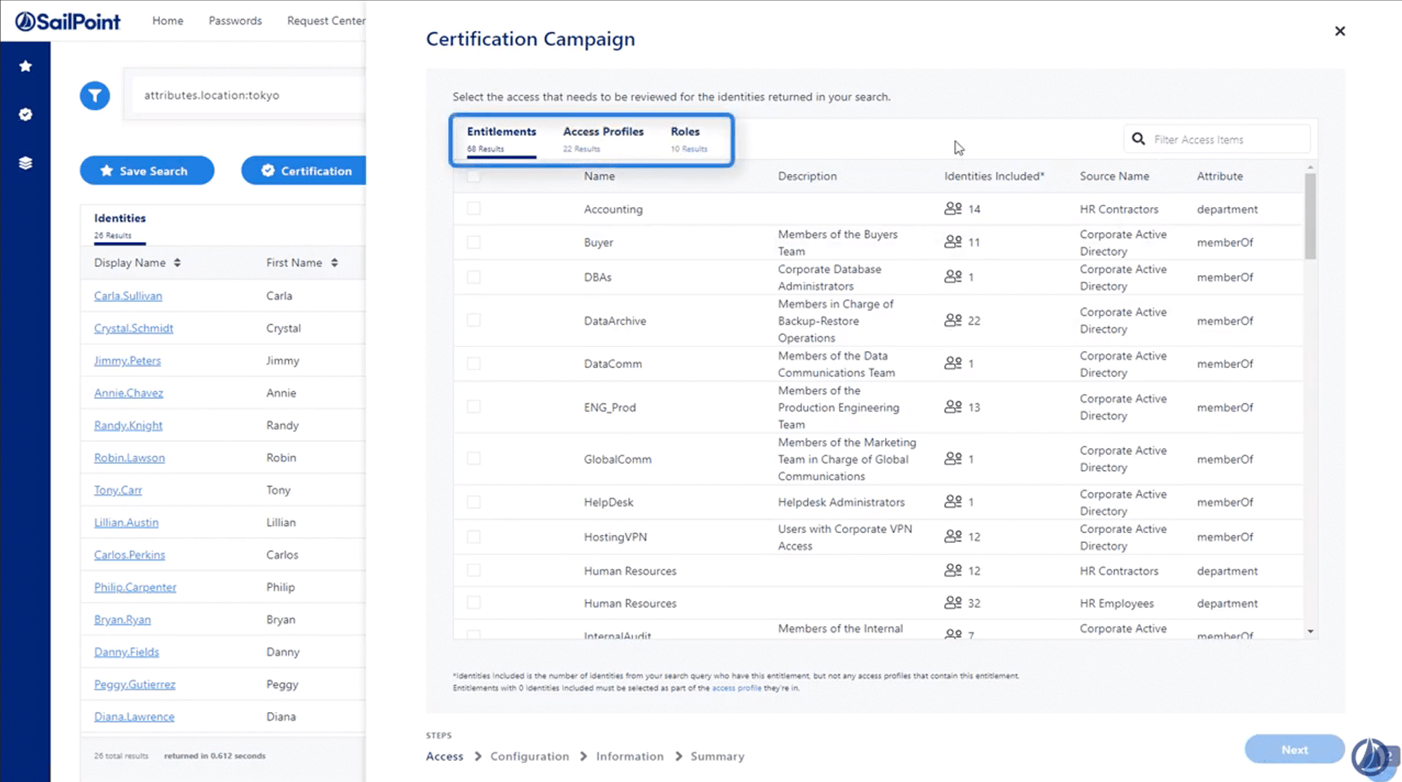Click the checkmark badge sidebar icon
This screenshot has height=782, width=1402.
(26, 115)
